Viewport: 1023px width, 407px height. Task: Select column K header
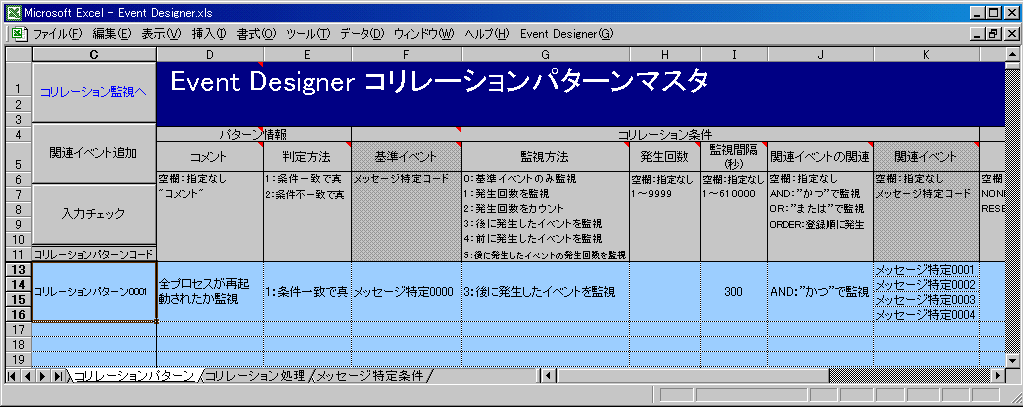coord(926,55)
